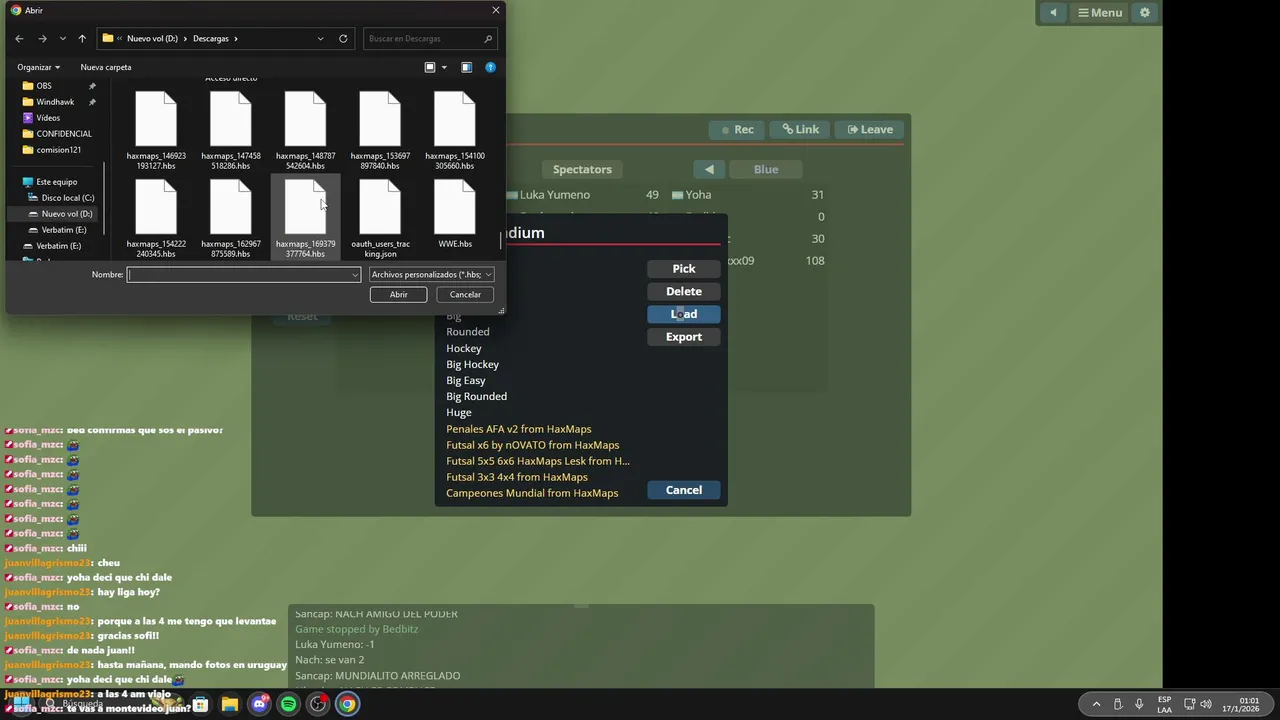Select Futsal 3x3 4x4 from HaxMaps
The width and height of the screenshot is (1280, 720).
[x=517, y=477]
